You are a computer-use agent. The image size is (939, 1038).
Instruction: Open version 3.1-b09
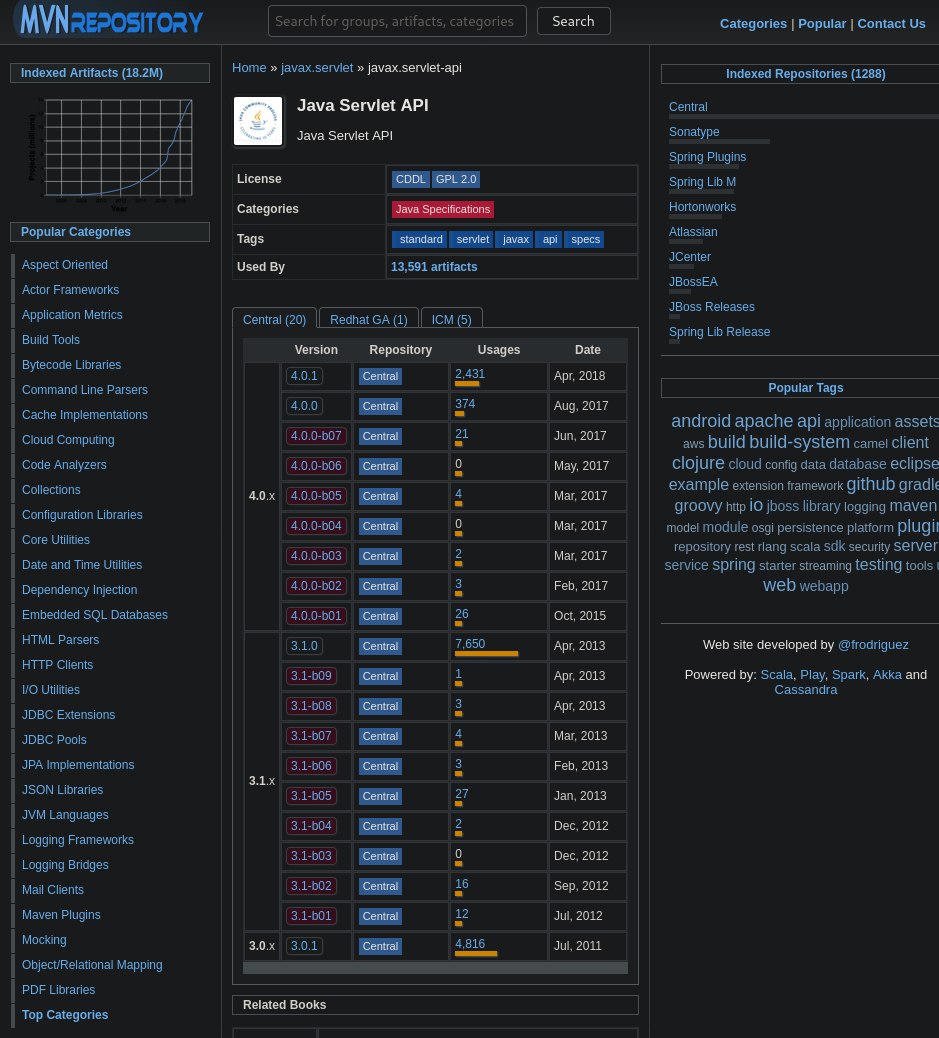click(x=311, y=676)
